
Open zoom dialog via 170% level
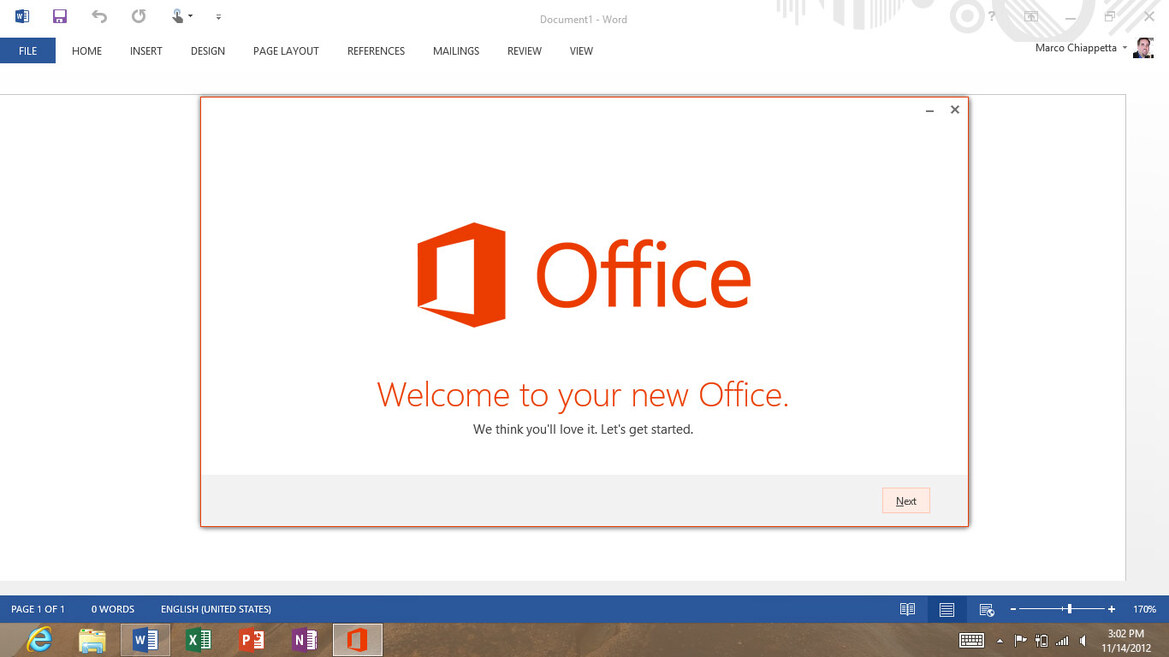pos(1144,609)
